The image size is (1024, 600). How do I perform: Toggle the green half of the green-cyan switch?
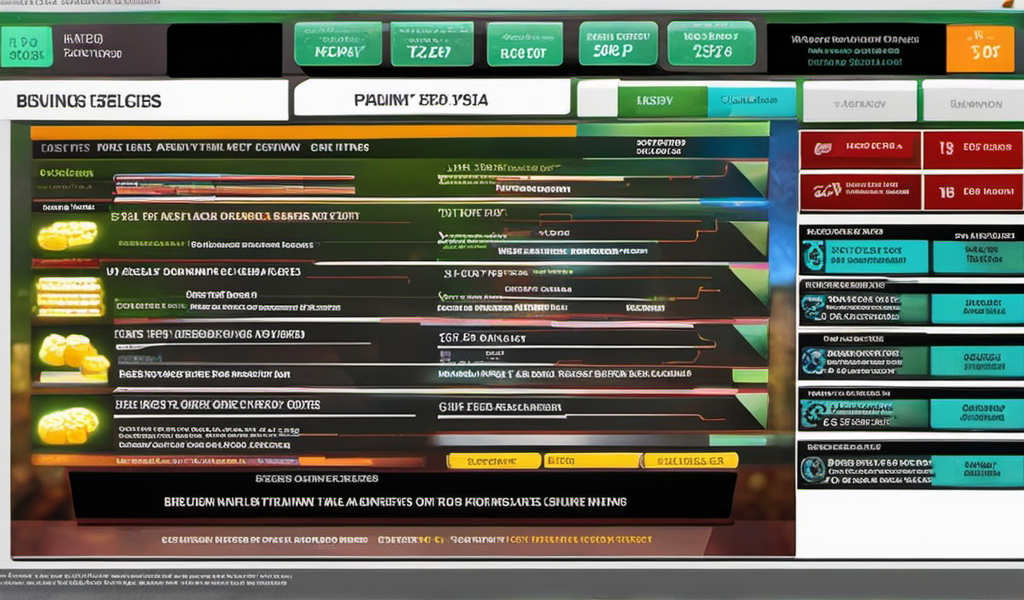[x=662, y=100]
